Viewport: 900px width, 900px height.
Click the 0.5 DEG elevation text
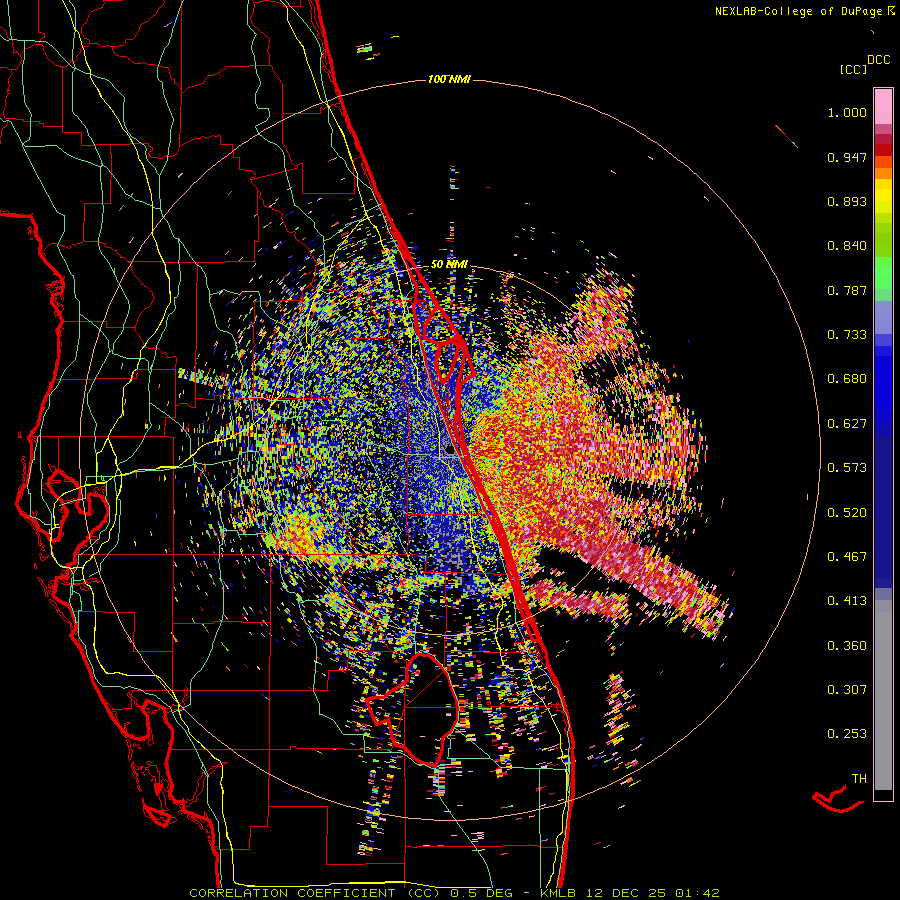tap(480, 893)
